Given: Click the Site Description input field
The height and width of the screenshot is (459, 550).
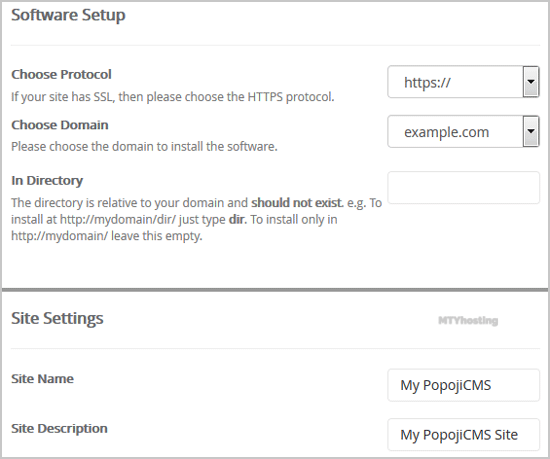Looking at the screenshot, I should point(463,434).
